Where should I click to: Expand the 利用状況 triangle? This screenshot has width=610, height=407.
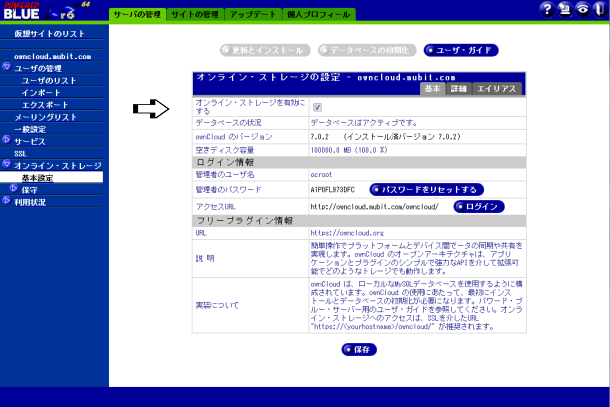tap(6, 200)
